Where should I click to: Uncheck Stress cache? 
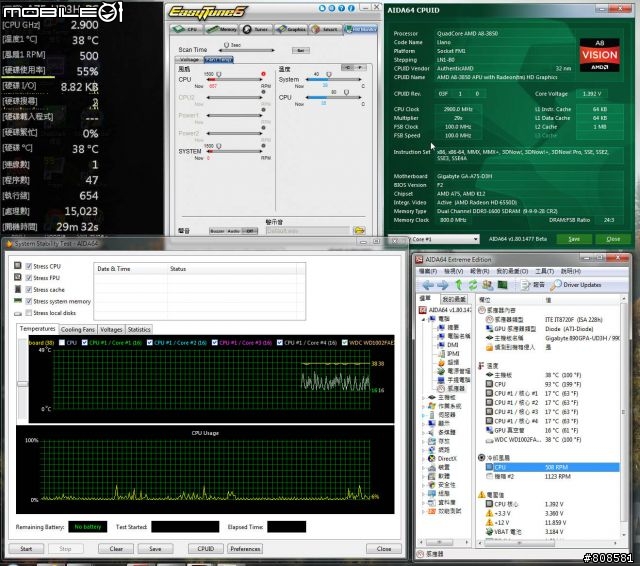pos(29,290)
